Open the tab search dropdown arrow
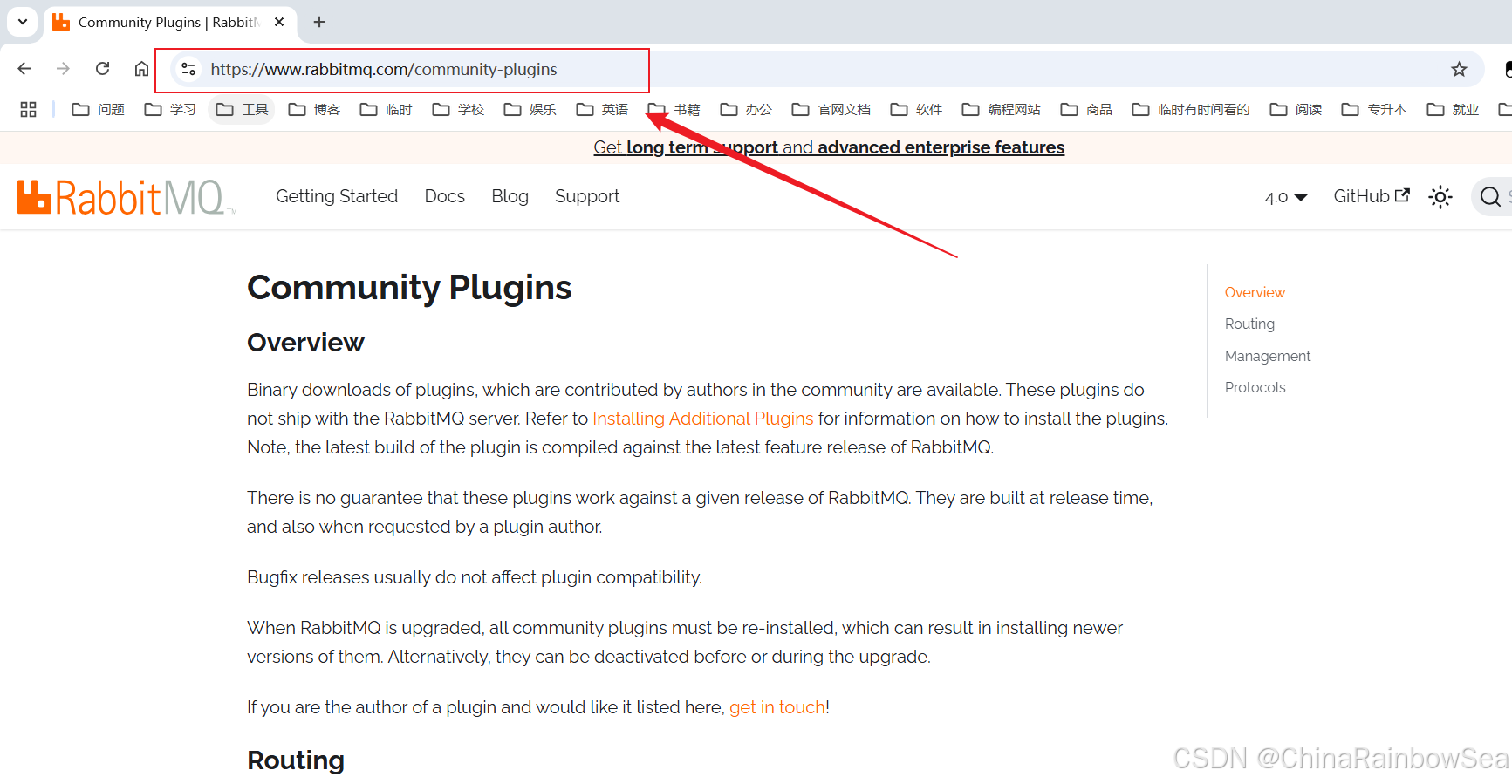The image size is (1512, 784). [x=23, y=22]
